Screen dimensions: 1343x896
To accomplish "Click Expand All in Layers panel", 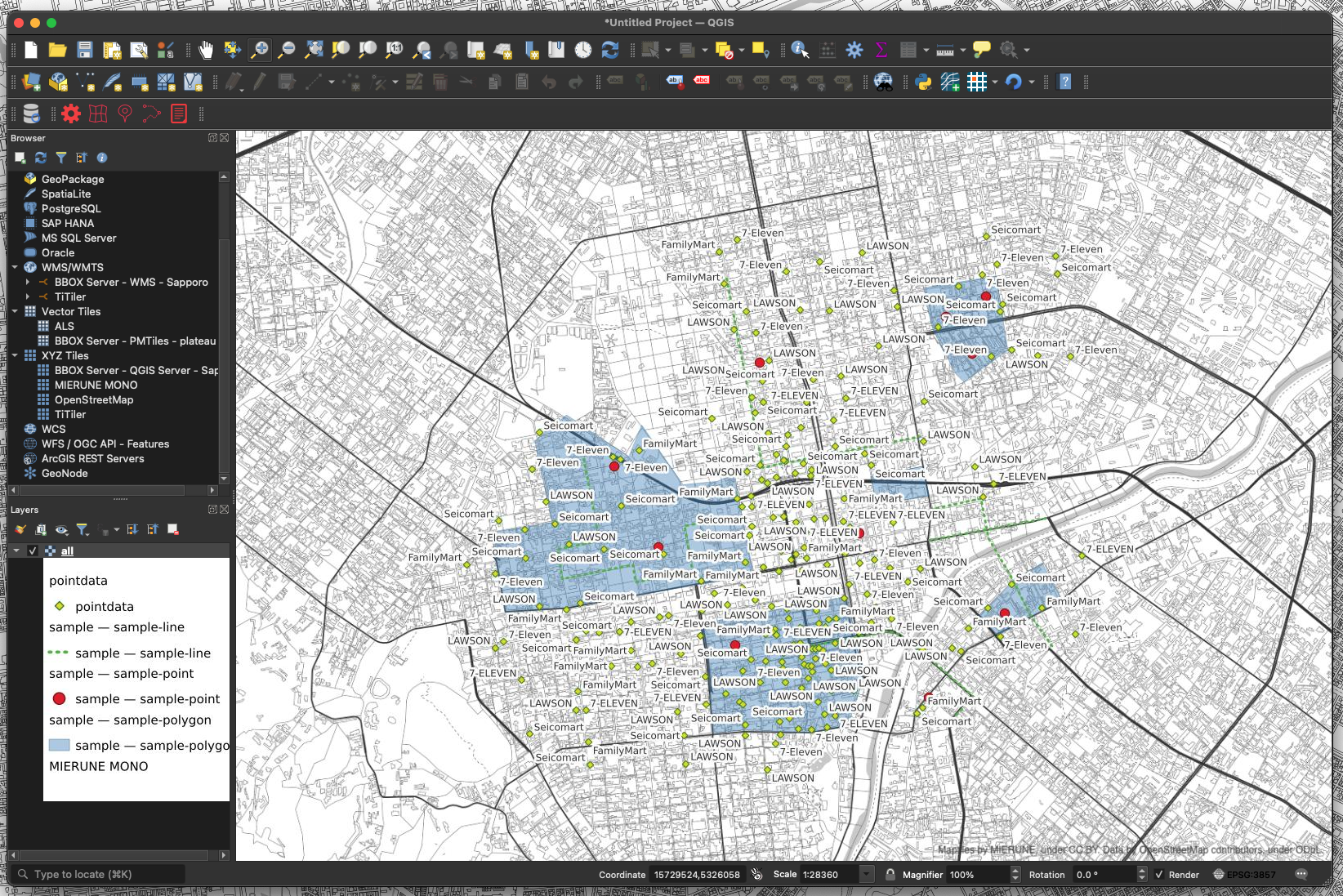I will point(132,529).
